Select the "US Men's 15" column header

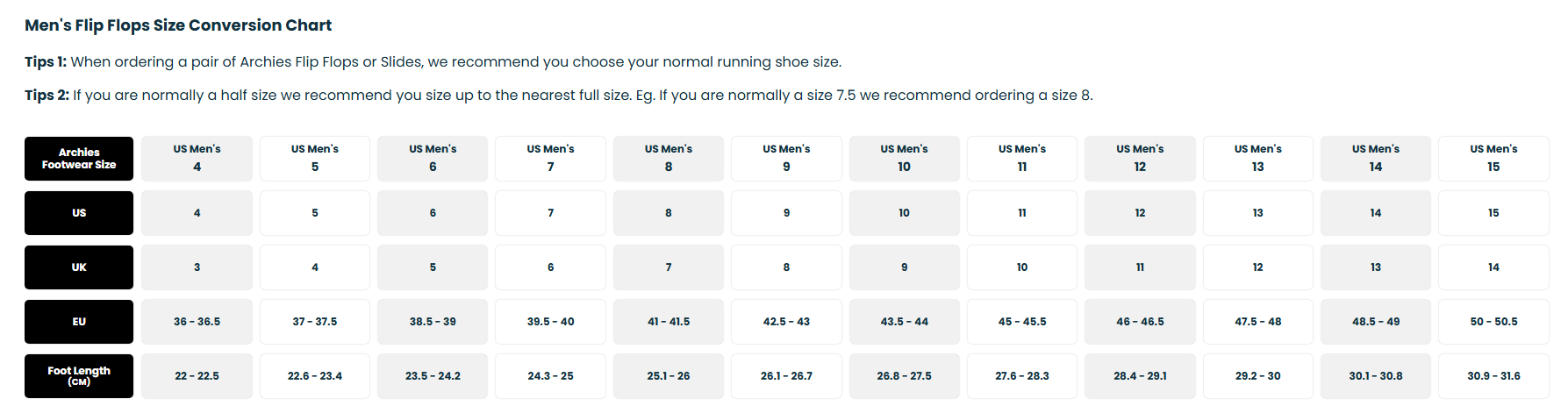(x=1493, y=159)
